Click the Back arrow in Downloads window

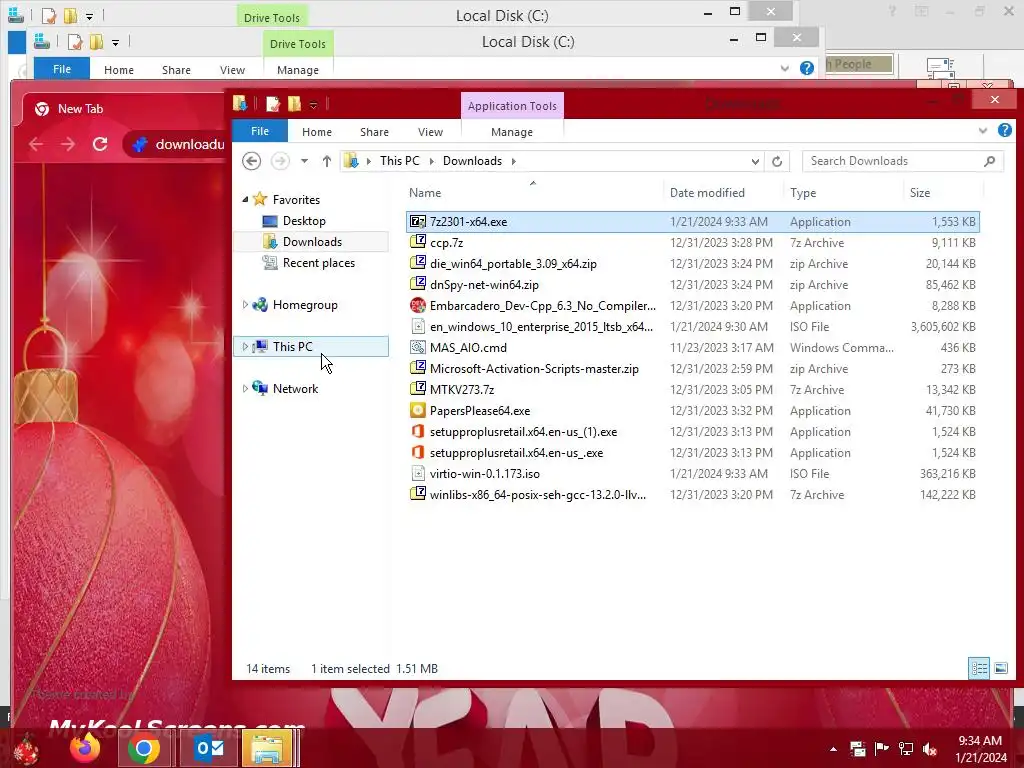click(251, 161)
